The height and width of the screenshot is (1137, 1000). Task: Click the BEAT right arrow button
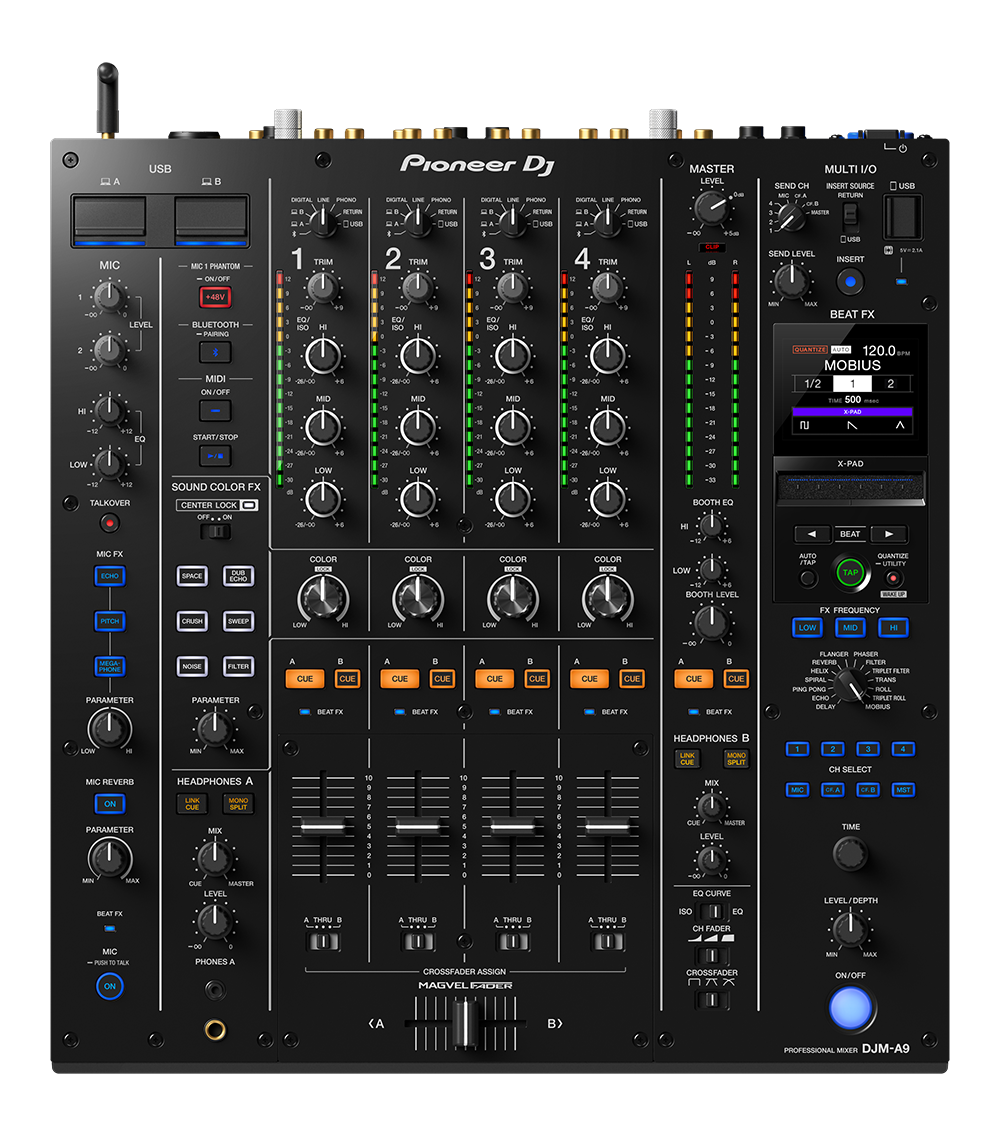pos(889,534)
